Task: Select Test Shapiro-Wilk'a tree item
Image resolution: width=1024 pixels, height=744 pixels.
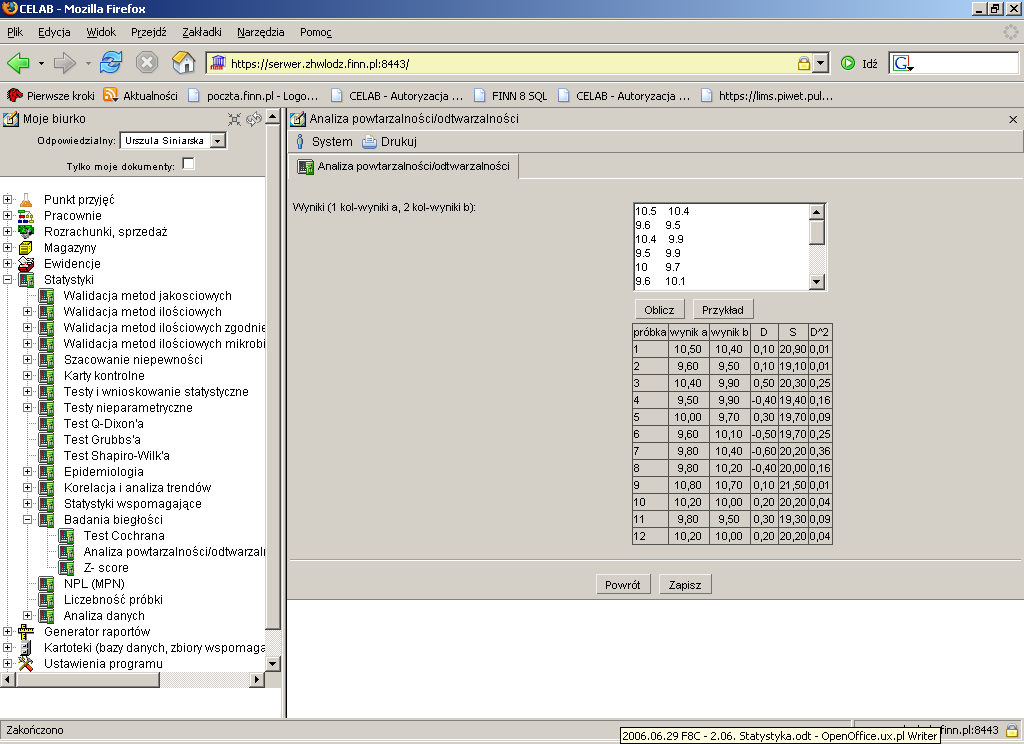Action: (116, 456)
